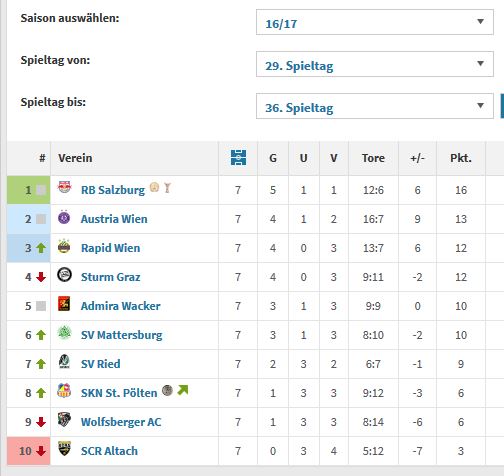Open the Saison auswählen 16/17 dropdown
Screen dimensions: 504x476
point(375,22)
